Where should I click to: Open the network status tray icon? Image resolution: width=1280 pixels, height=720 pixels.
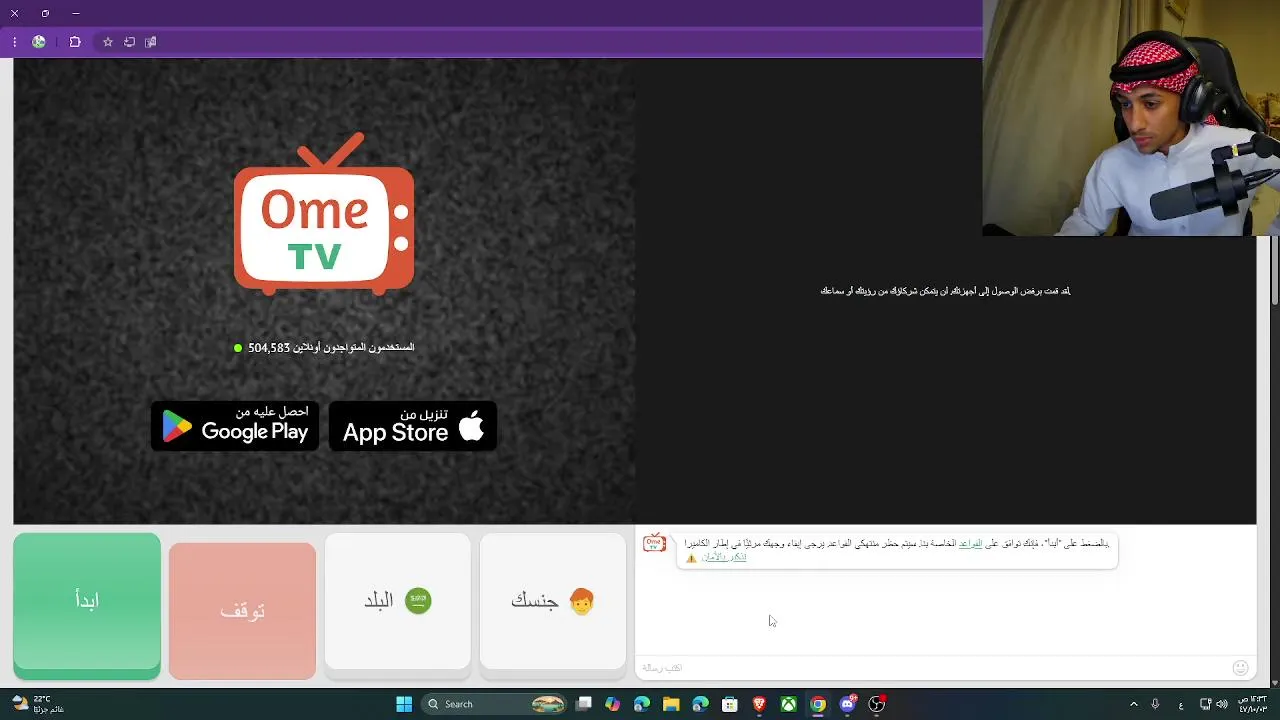1205,704
